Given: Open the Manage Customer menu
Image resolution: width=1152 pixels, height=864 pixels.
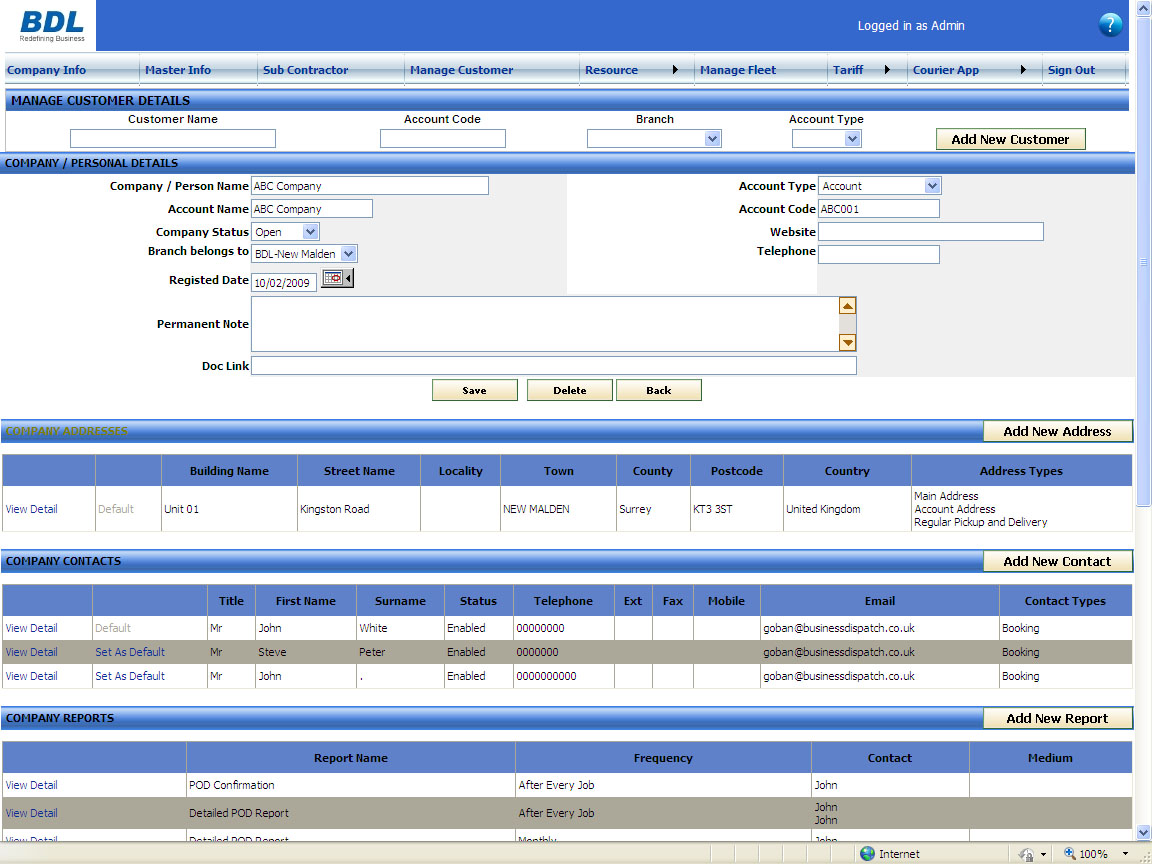Looking at the screenshot, I should pyautogui.click(x=461, y=70).
